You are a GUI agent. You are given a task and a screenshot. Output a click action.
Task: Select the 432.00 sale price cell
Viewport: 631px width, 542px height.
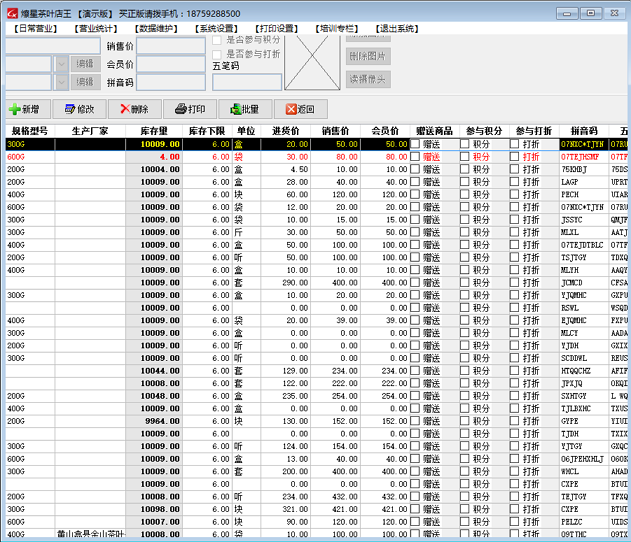pyautogui.click(x=335, y=497)
